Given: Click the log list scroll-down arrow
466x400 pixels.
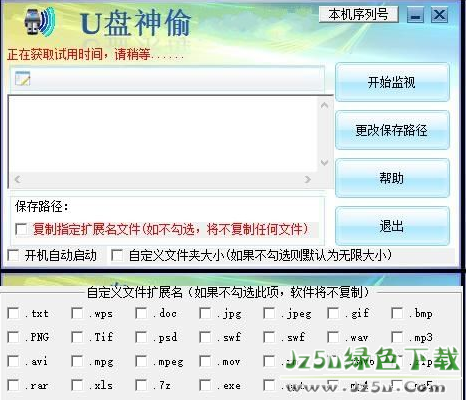Looking at the screenshot, I should coord(324,163).
